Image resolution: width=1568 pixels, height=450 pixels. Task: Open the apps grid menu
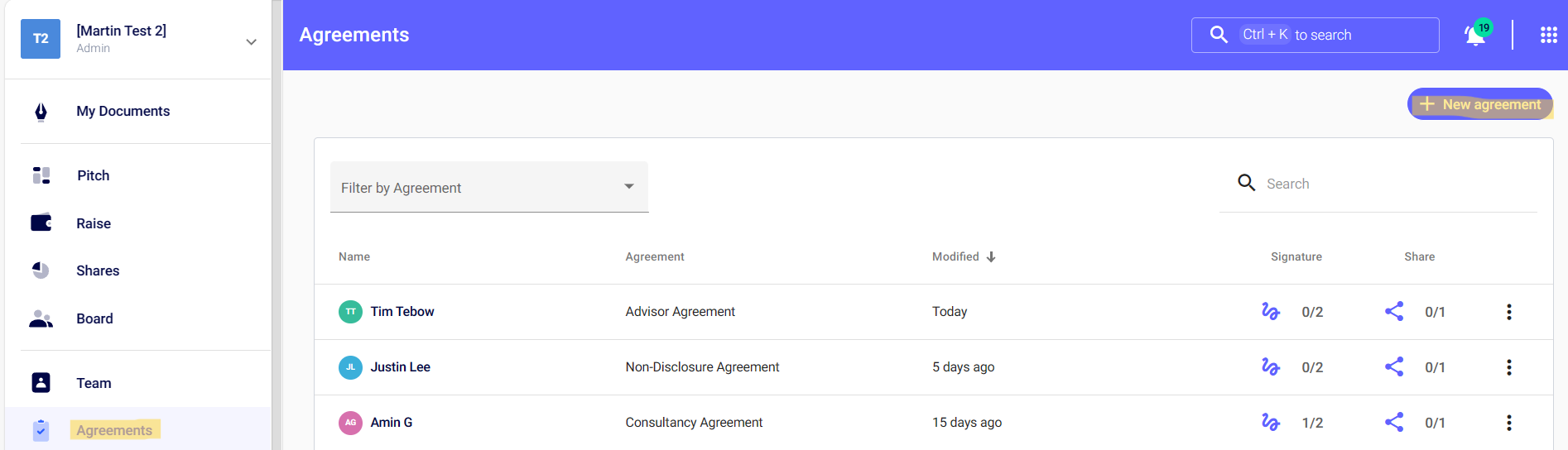coord(1548,35)
